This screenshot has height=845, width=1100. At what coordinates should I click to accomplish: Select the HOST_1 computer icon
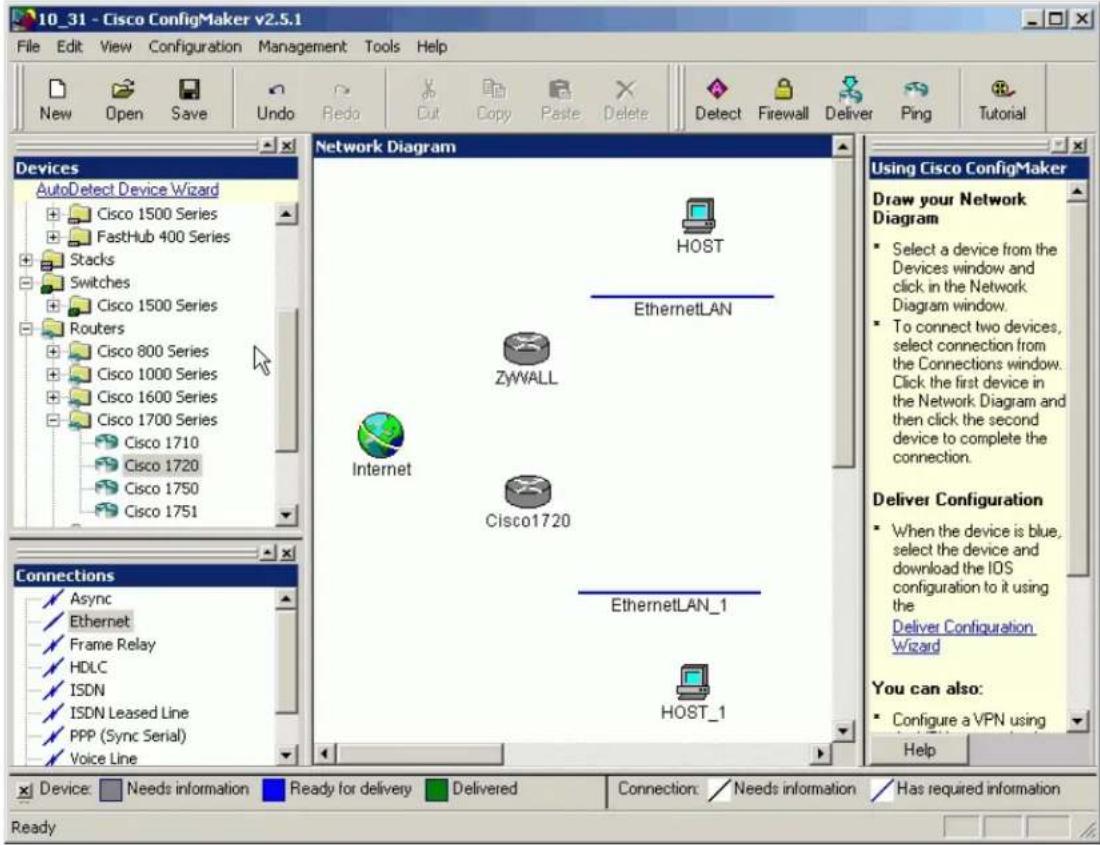[x=693, y=682]
